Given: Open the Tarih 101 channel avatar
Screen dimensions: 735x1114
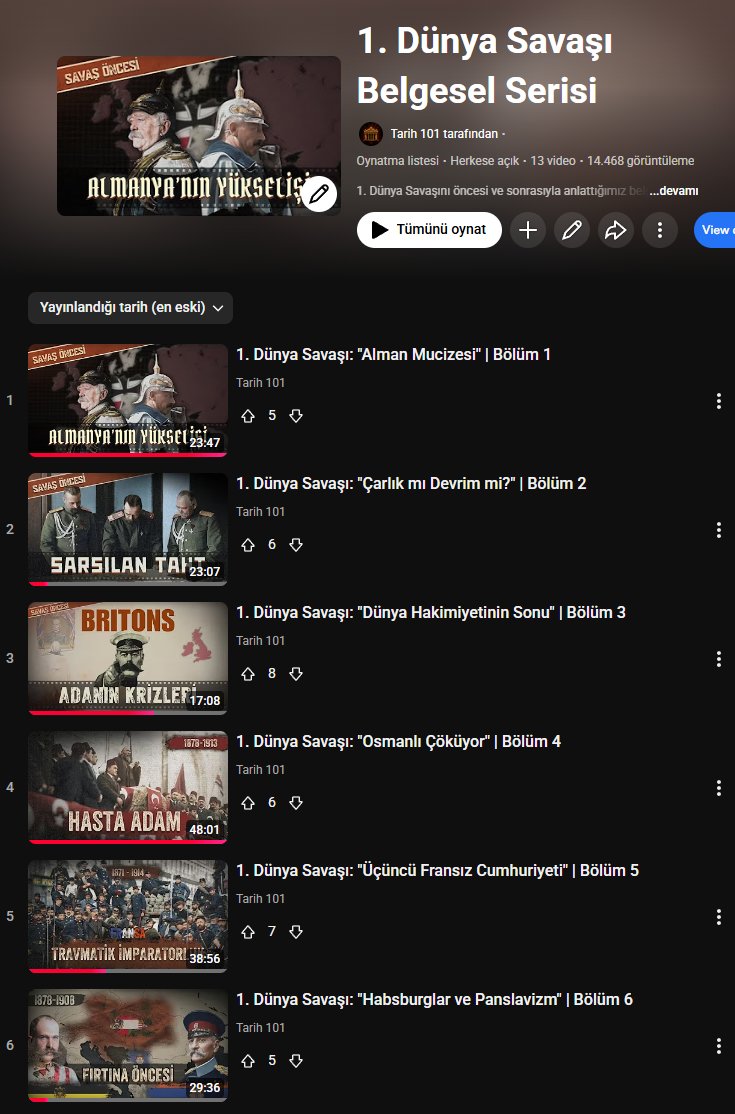Looking at the screenshot, I should [371, 134].
